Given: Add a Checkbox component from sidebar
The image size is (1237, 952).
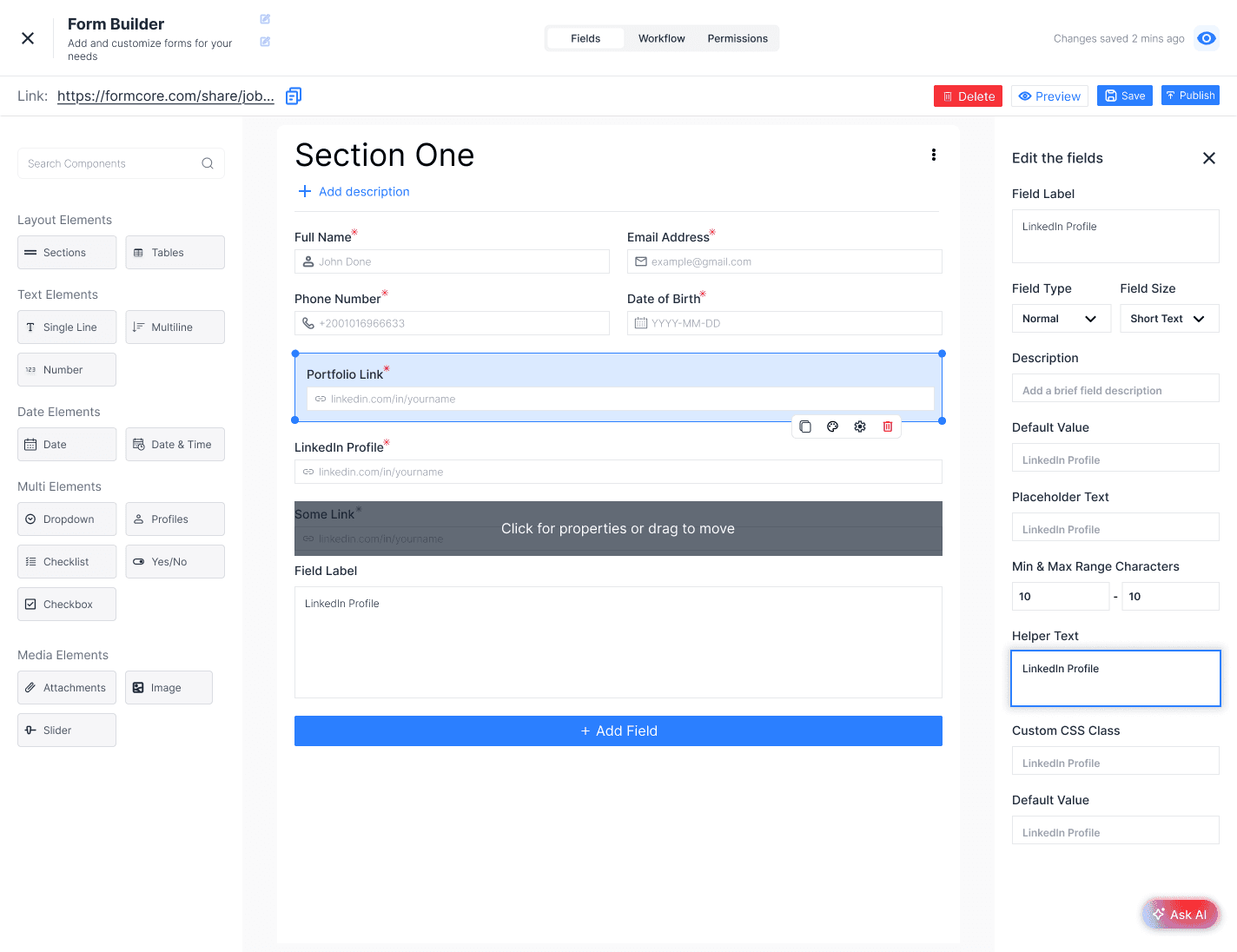Looking at the screenshot, I should (x=67, y=605).
